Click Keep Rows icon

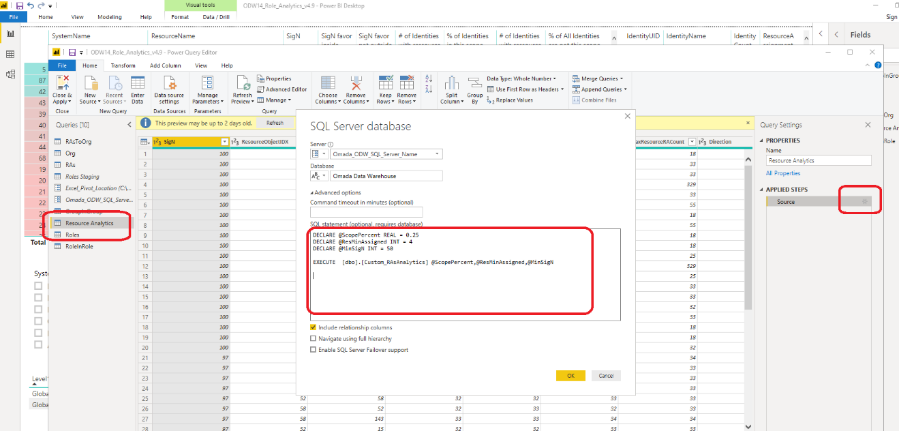tap(385, 83)
